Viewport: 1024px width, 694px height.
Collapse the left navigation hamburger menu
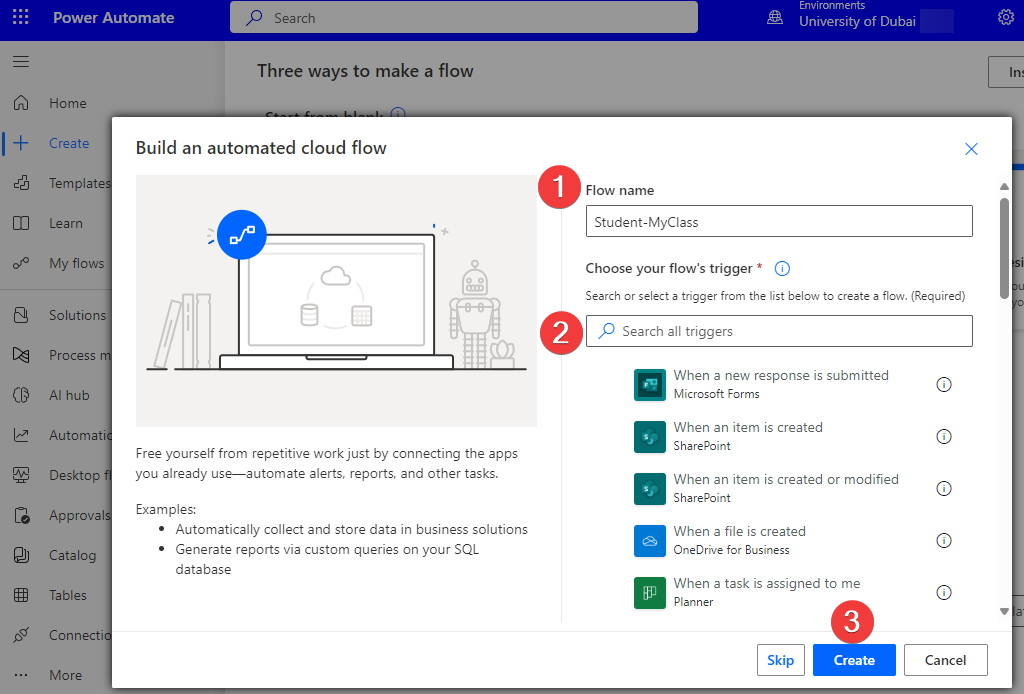pos(21,61)
